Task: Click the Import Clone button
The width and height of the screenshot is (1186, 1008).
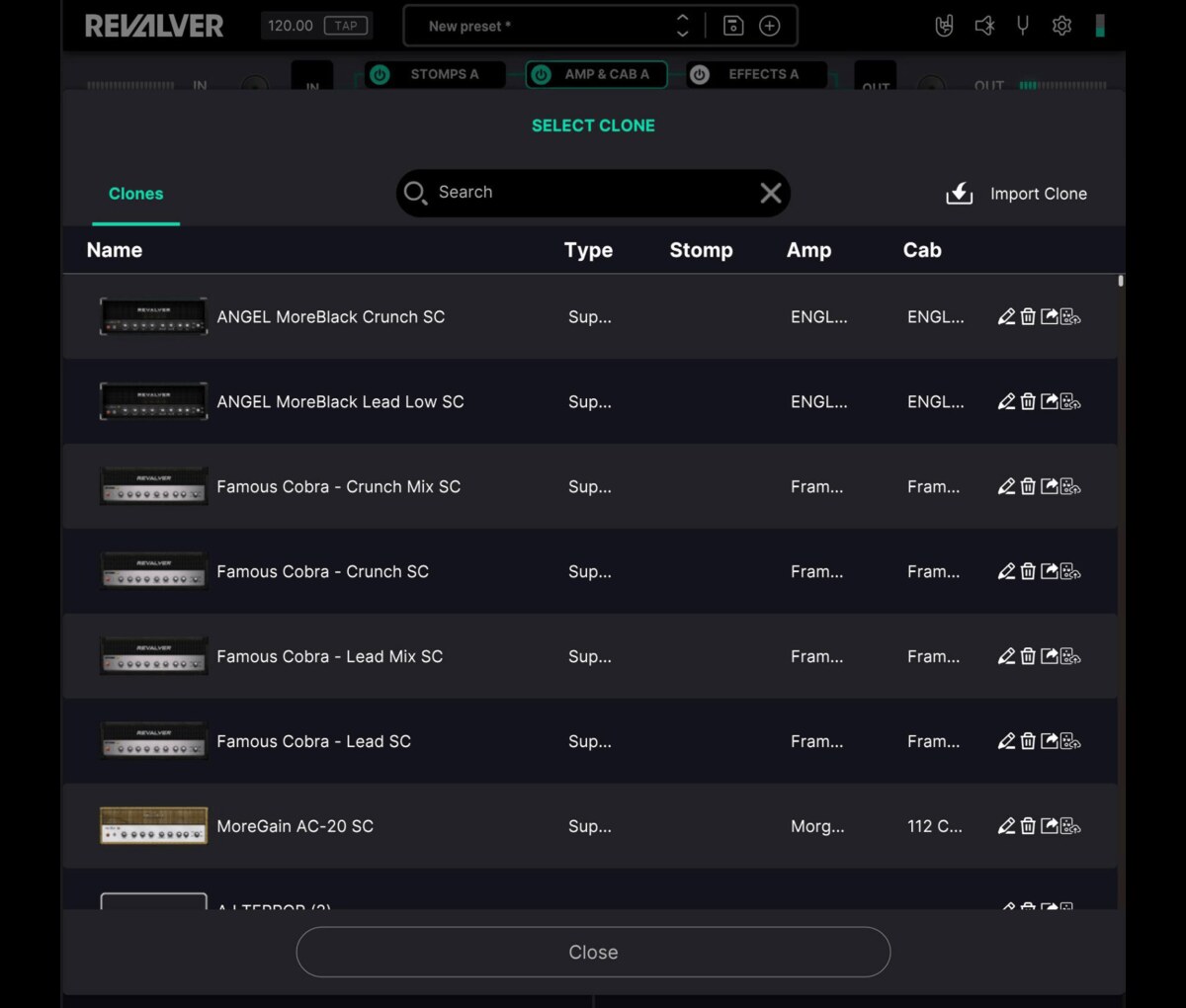Action: point(1017,194)
